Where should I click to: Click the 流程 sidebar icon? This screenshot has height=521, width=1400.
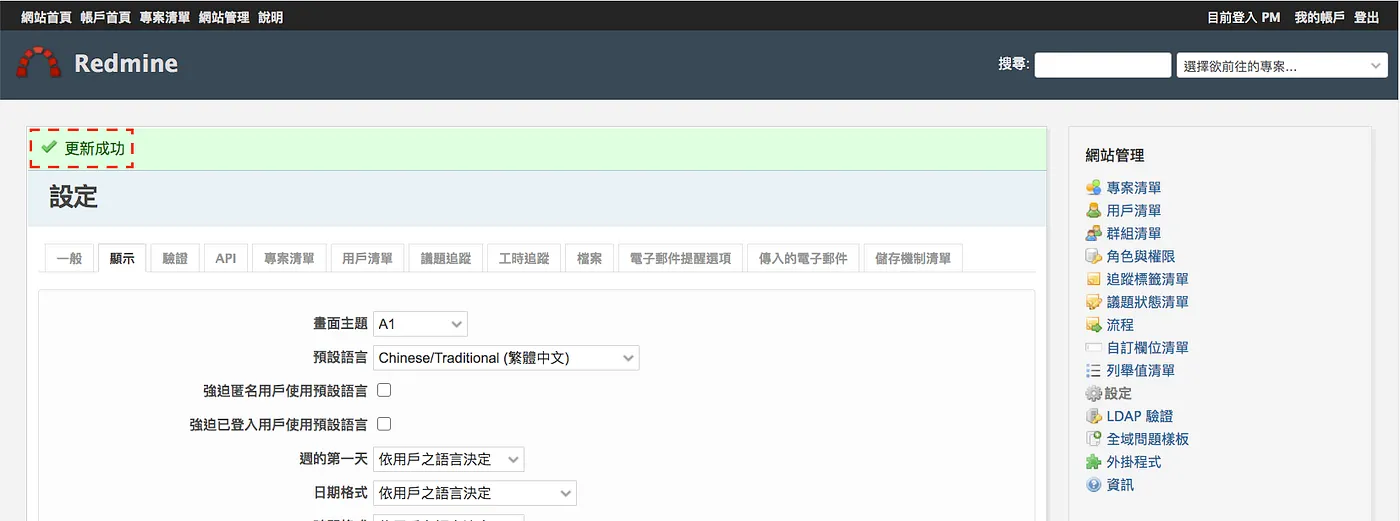1094,325
